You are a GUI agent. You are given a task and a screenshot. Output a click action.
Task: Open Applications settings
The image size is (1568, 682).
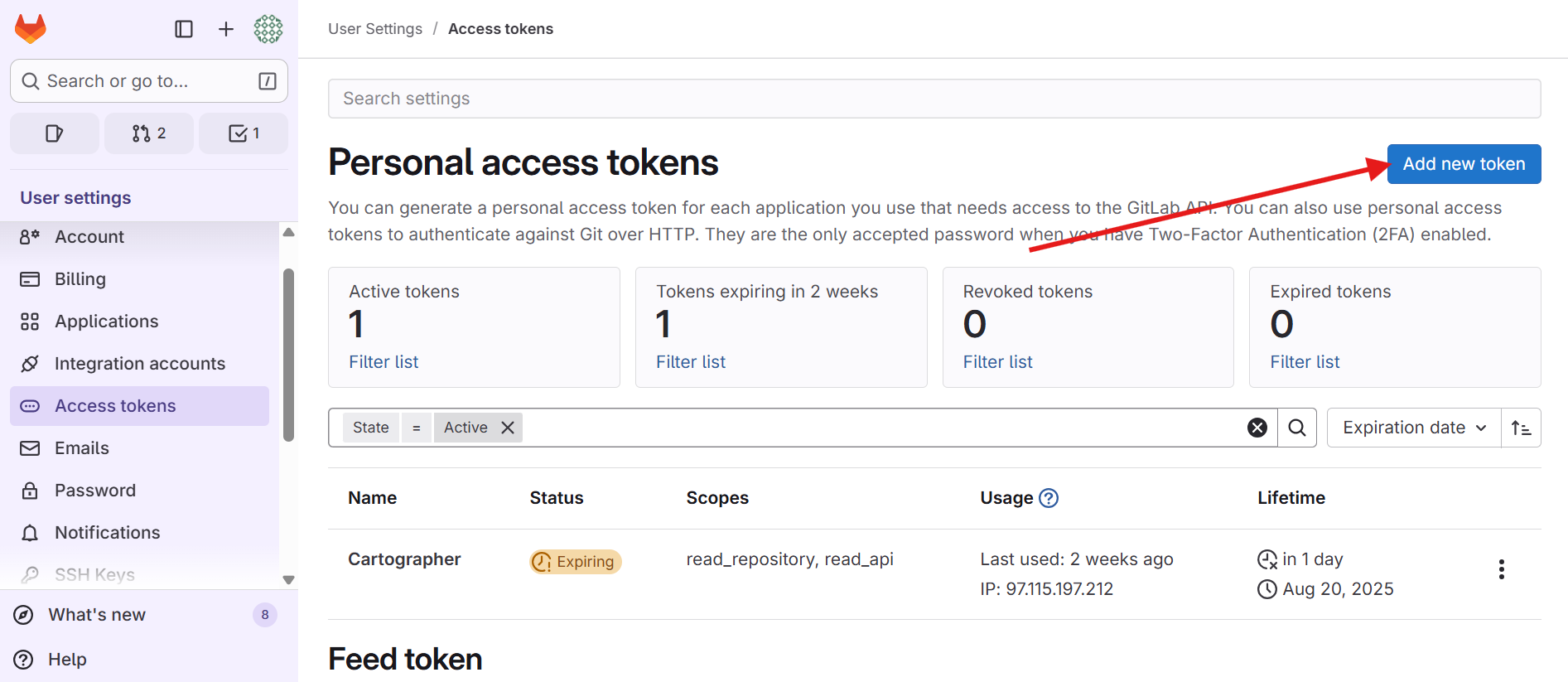pos(139,322)
